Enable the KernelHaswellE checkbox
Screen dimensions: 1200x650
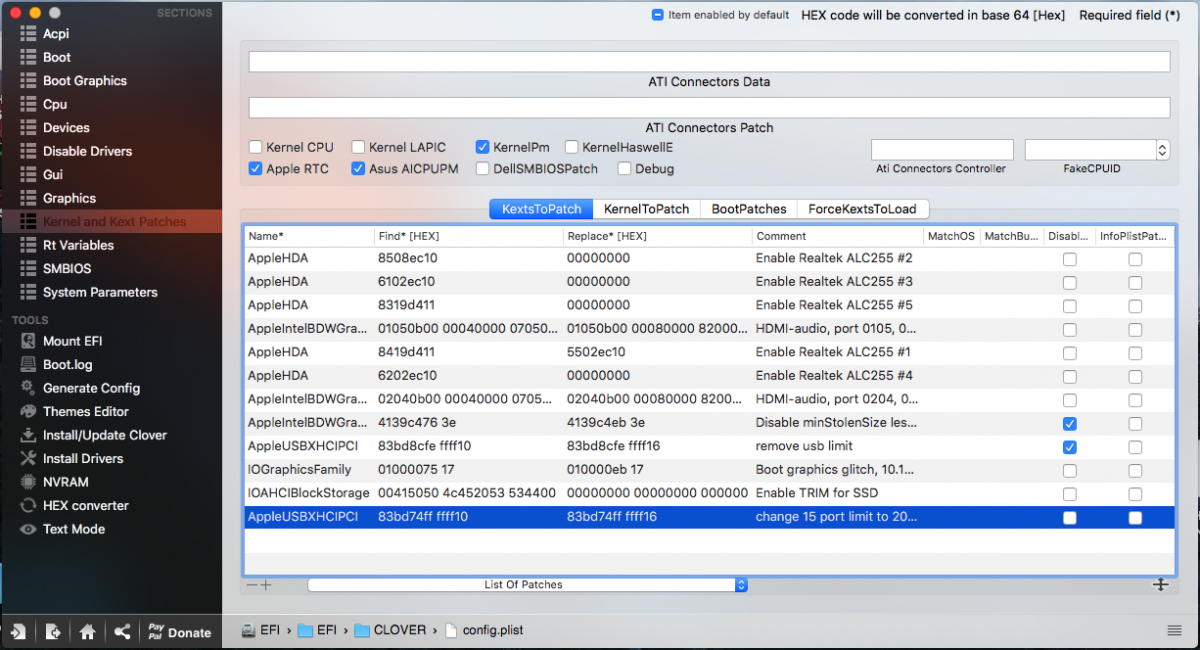pyautogui.click(x=572, y=147)
